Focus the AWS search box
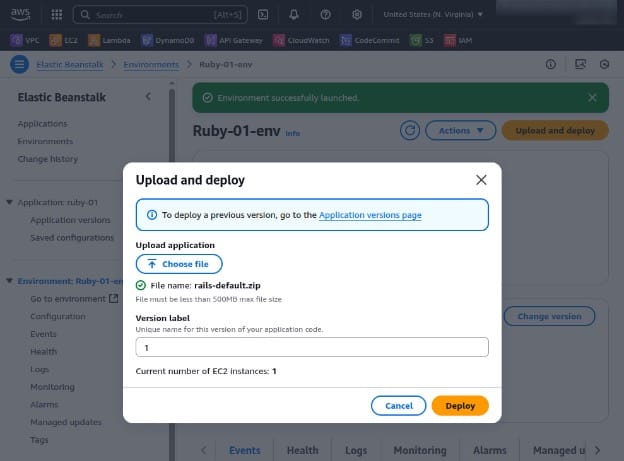 coord(160,15)
